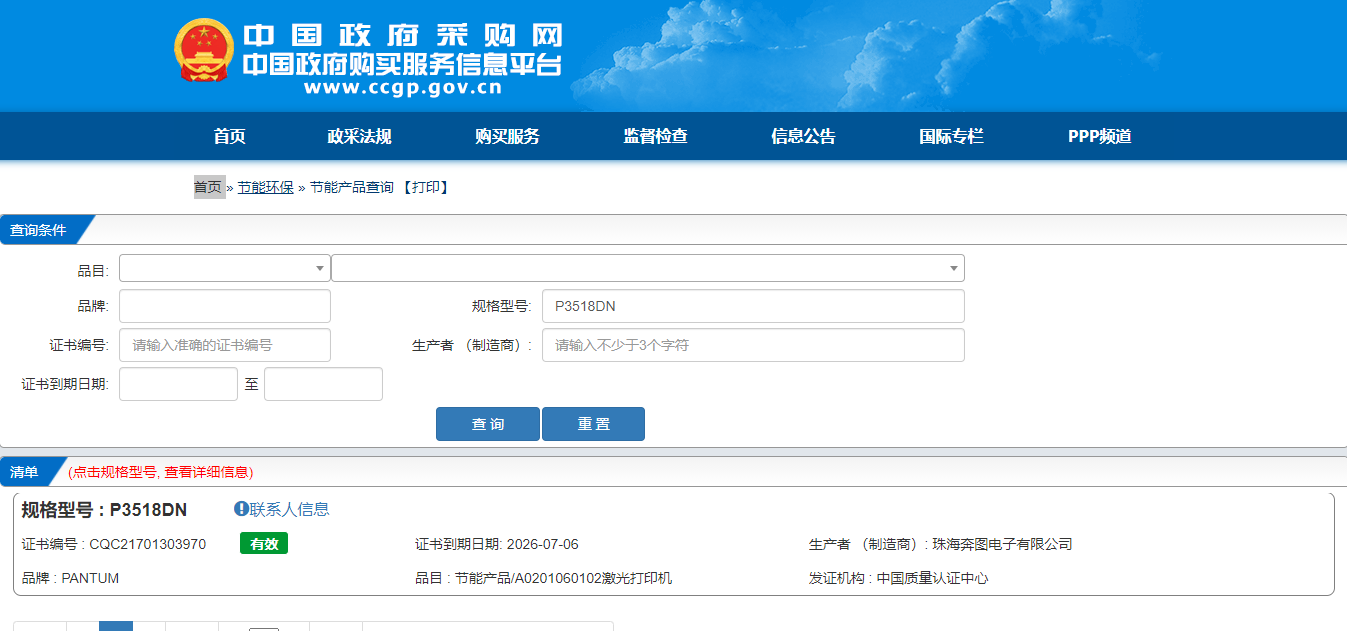Open the 购买服务 navigation item
Screen dimensions: 1347x631
pyautogui.click(x=507, y=137)
